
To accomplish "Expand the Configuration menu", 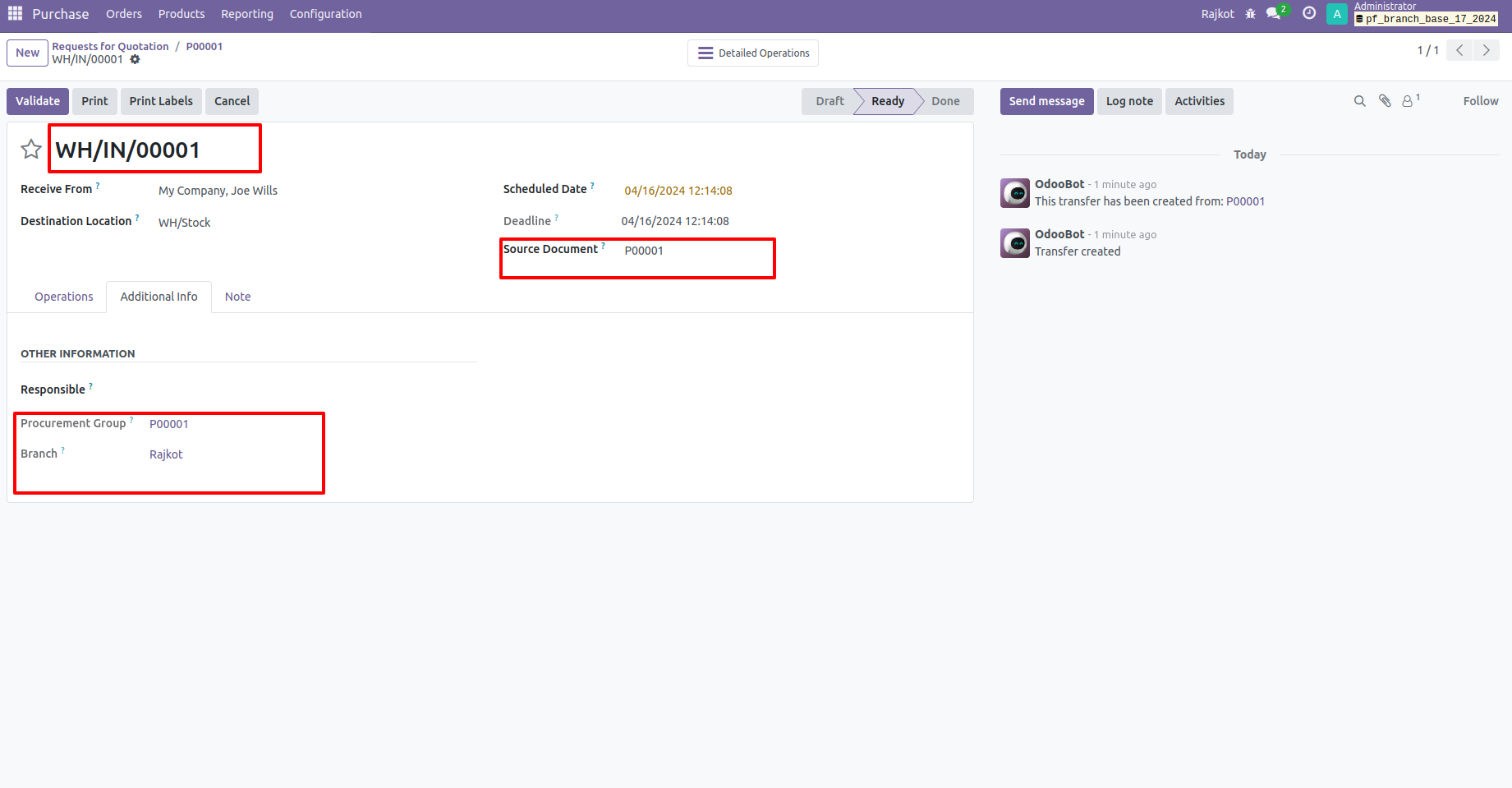I will (x=325, y=14).
